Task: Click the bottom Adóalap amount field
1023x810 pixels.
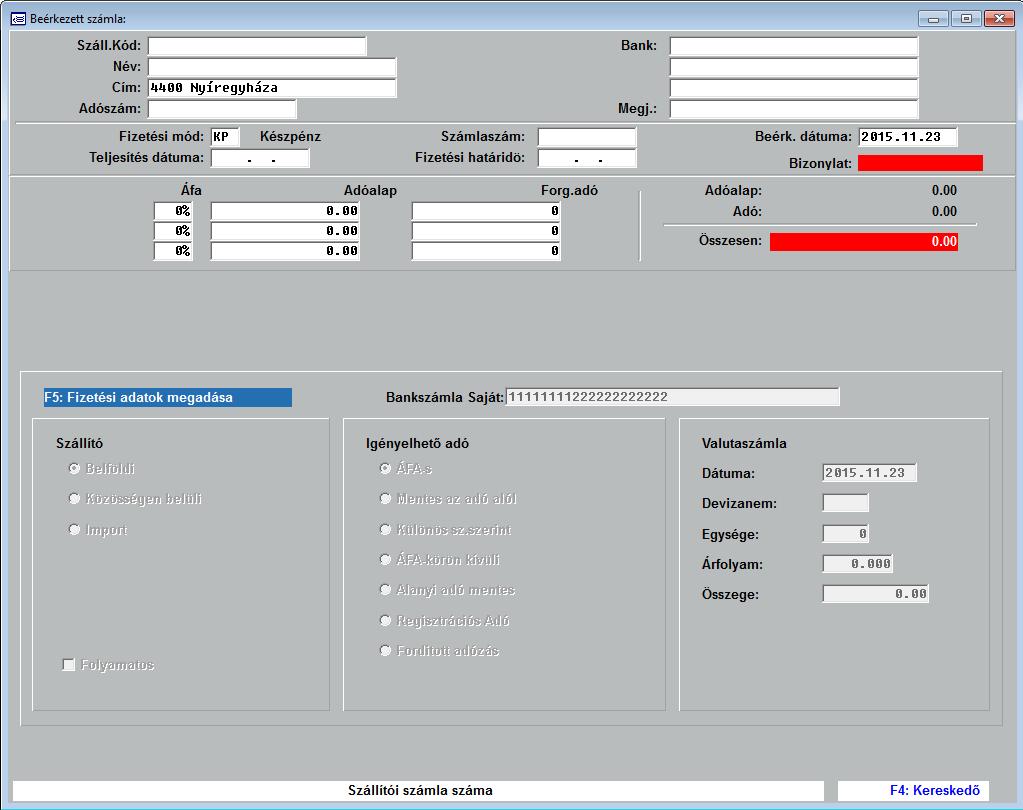Action: click(285, 251)
